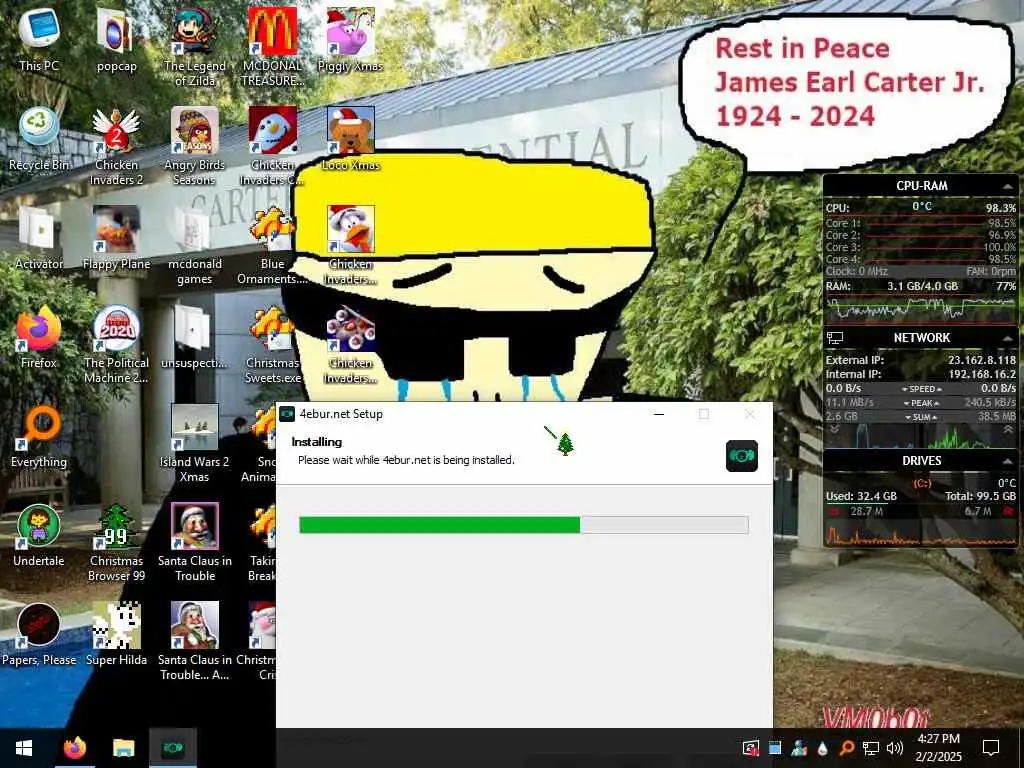Click the Everything magnifier tray icon
The height and width of the screenshot is (768, 1024).
846,748
